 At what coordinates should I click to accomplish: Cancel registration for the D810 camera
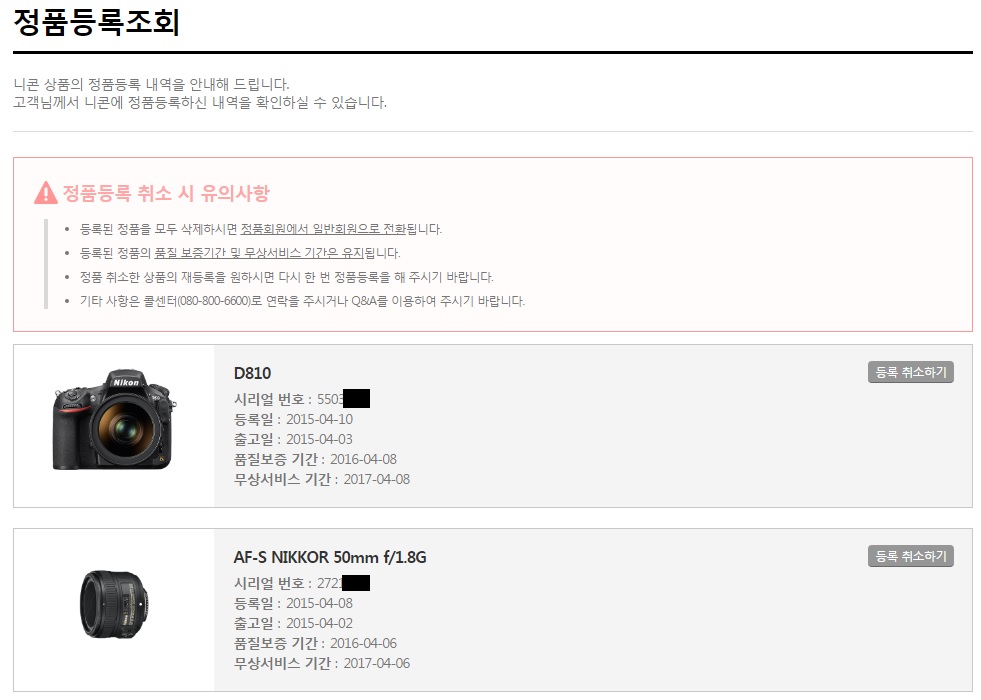[x=910, y=372]
